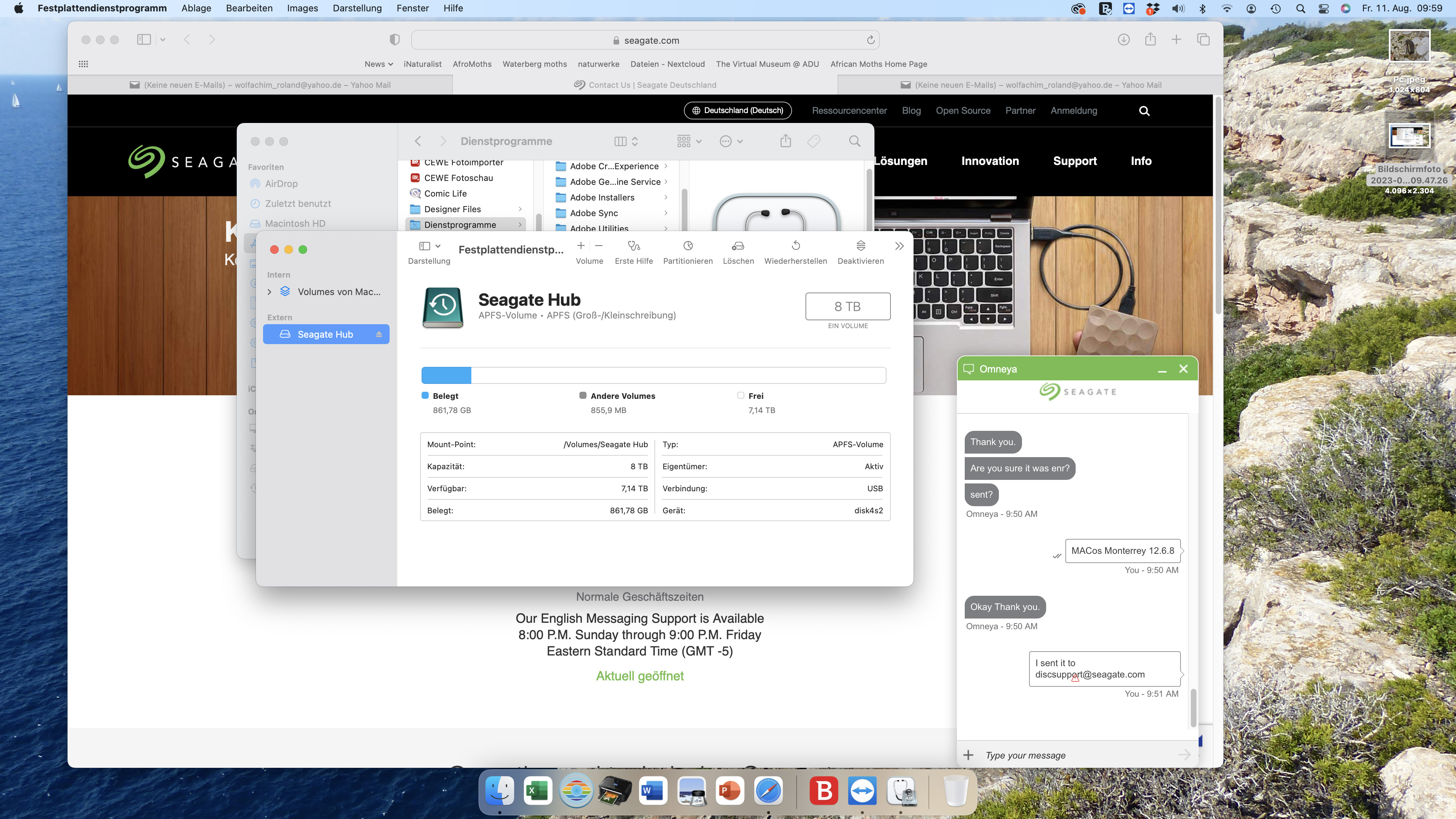
Task: Open Deutschland (Deutsch) language selector
Action: [738, 111]
